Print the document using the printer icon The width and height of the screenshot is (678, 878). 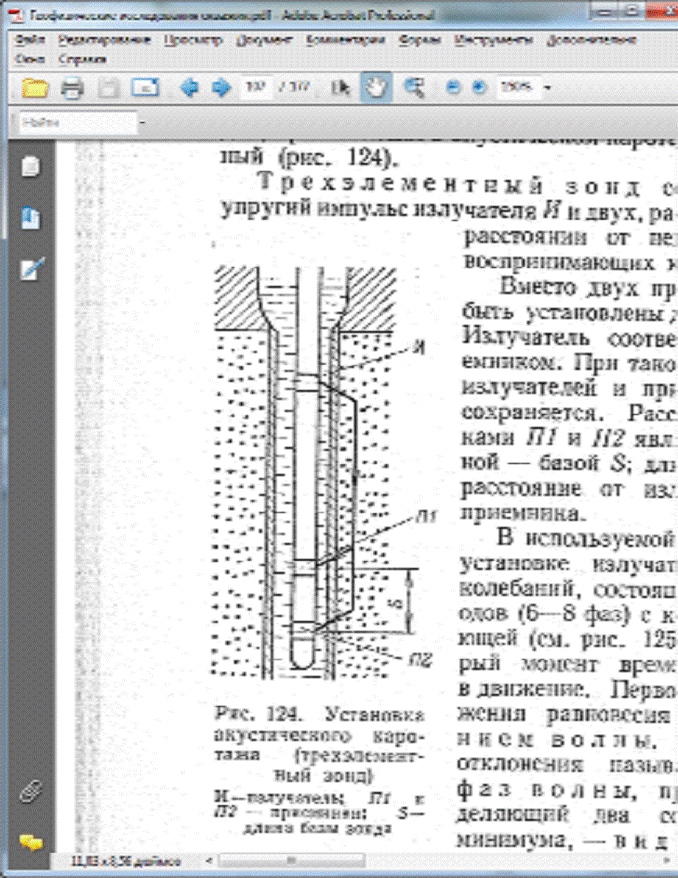click(x=72, y=88)
